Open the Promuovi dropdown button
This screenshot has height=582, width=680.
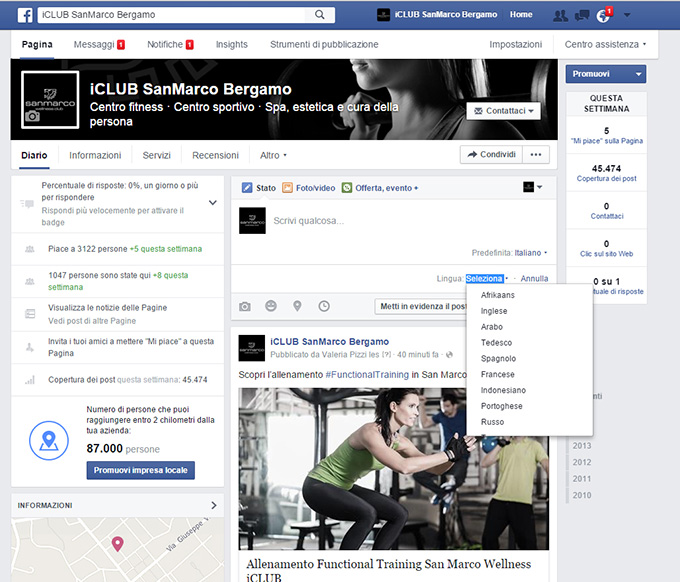[605, 74]
